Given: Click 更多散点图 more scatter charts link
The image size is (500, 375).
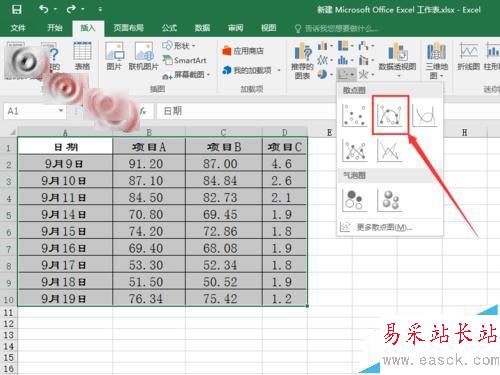Looking at the screenshot, I should click(376, 227).
